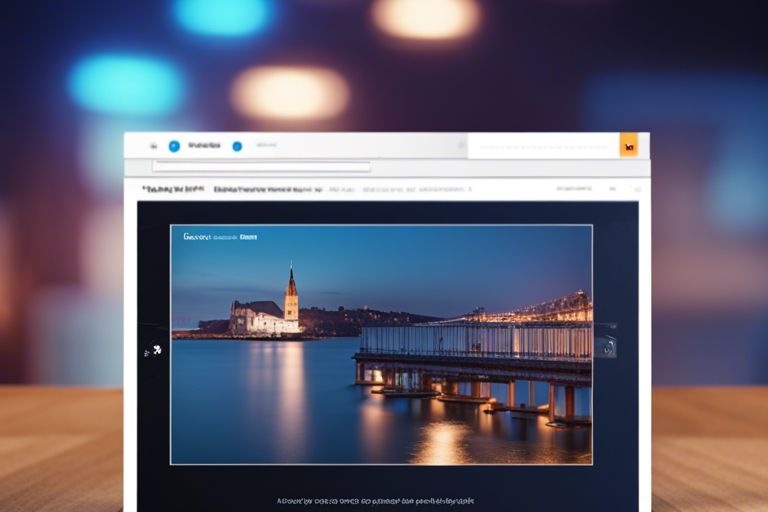Open the waterfront church and pier photo
The height and width of the screenshot is (512, 768).
click(x=380, y=345)
